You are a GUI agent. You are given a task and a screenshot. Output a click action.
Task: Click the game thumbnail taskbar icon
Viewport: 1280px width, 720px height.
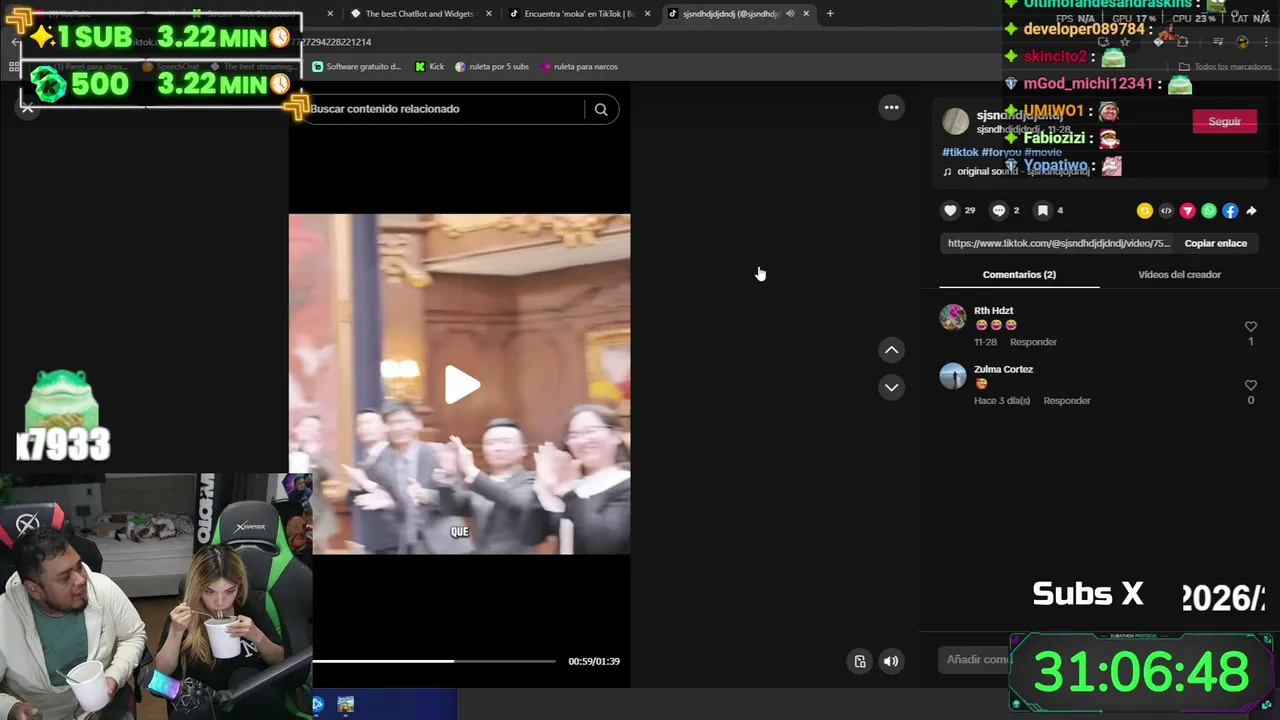[345, 704]
